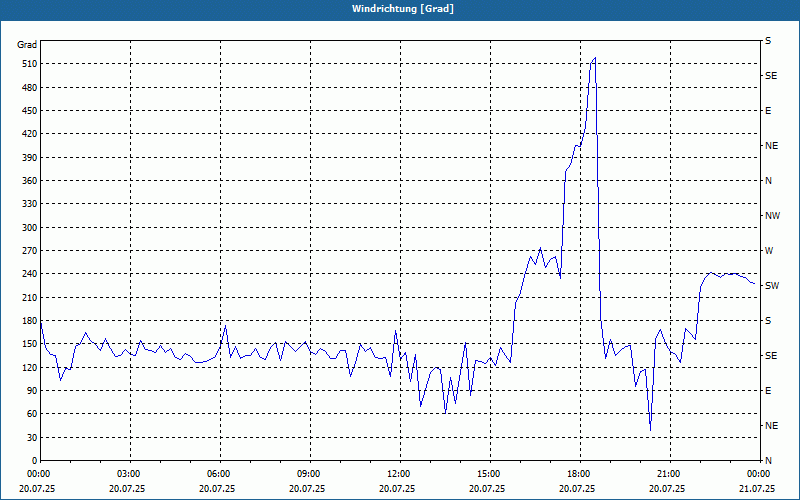Select the "N" compass label level with 0
800x500 pixels.
pyautogui.click(x=768, y=461)
